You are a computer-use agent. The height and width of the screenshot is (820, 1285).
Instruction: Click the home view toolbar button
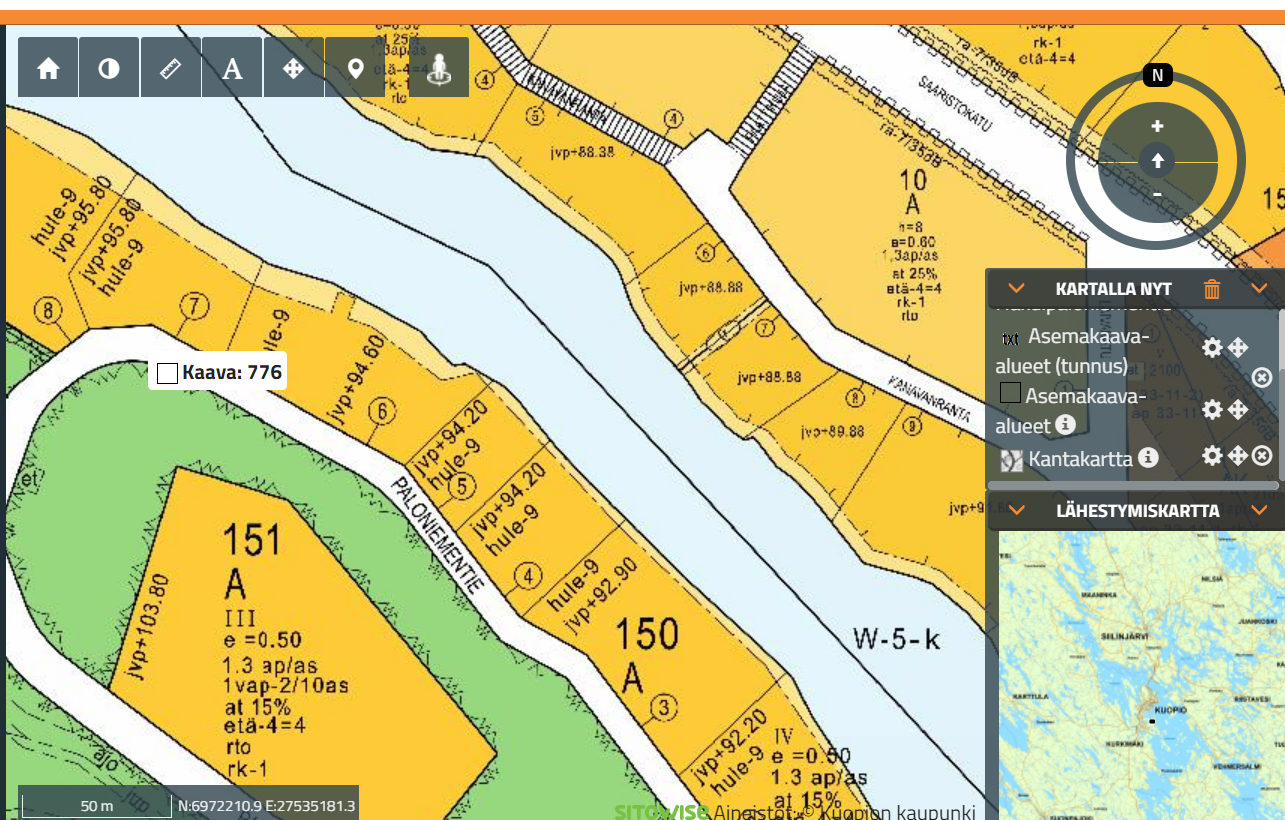[x=48, y=68]
